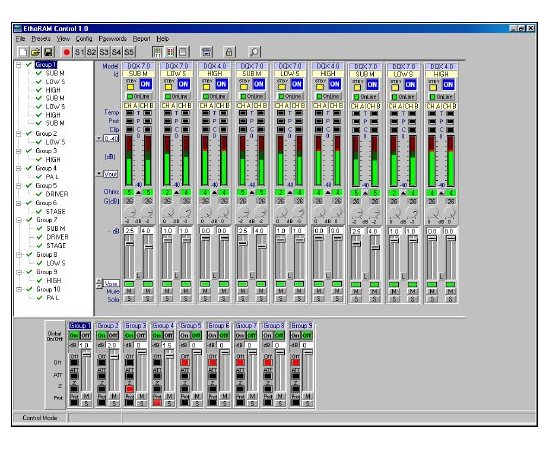Image resolution: width=550 pixels, height=450 pixels.
Task: Open the Report menu
Action: (x=141, y=39)
